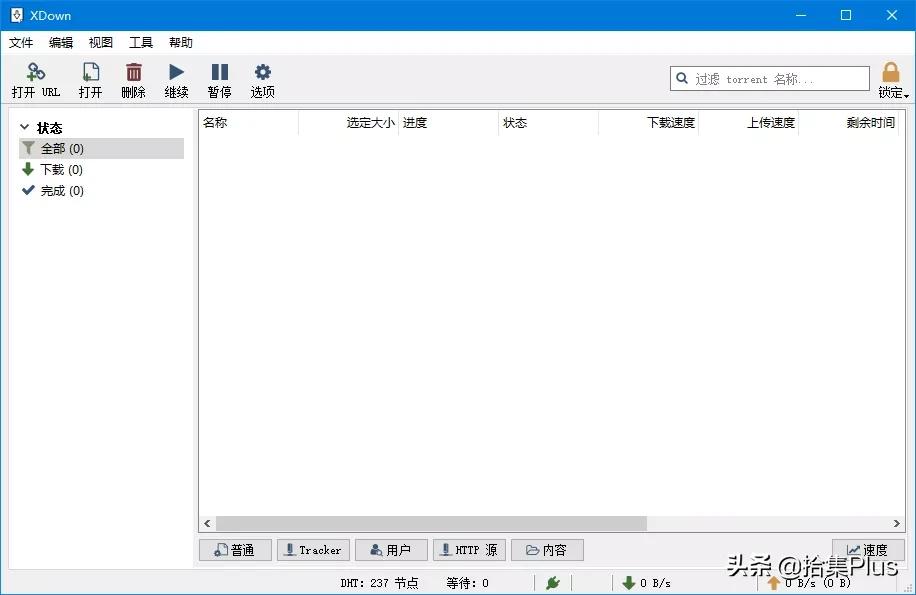The height and width of the screenshot is (595, 916).
Task: Click the network connection icon in status bar
Action: click(553, 582)
